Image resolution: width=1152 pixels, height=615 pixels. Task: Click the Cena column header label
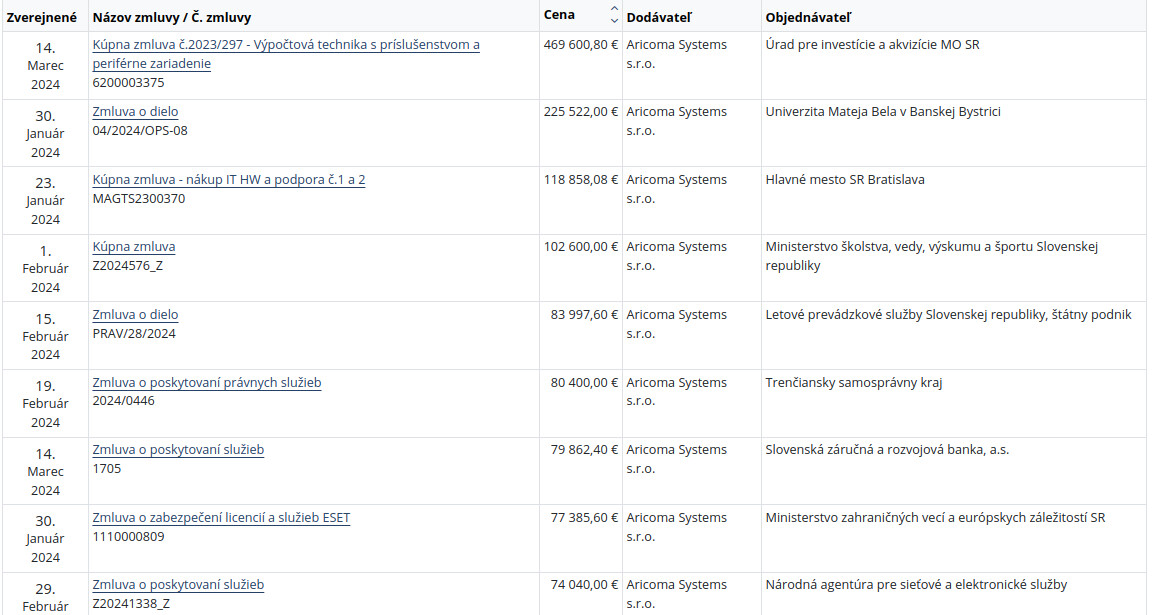[559, 15]
